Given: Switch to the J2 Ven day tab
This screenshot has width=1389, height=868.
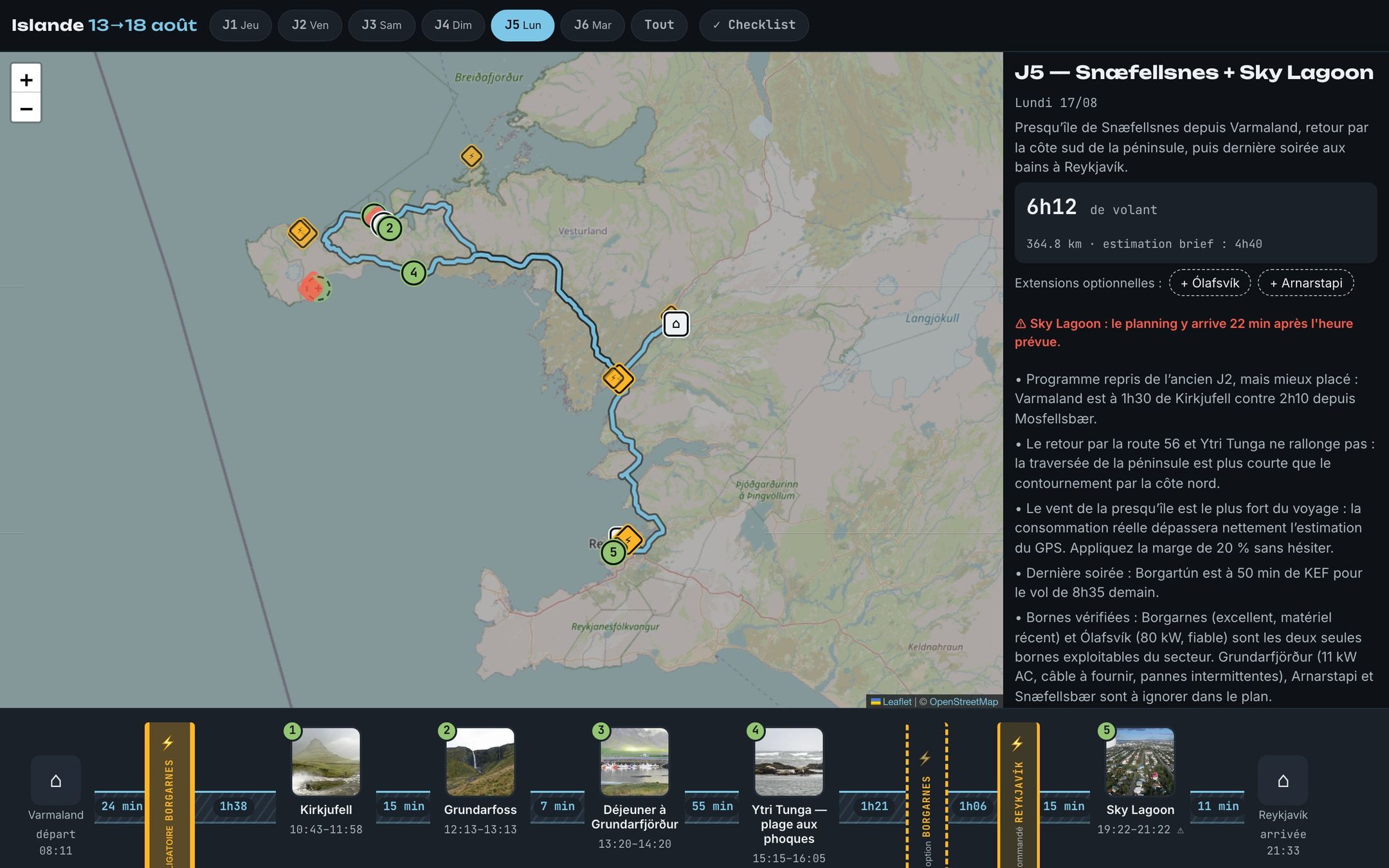Looking at the screenshot, I should point(310,25).
